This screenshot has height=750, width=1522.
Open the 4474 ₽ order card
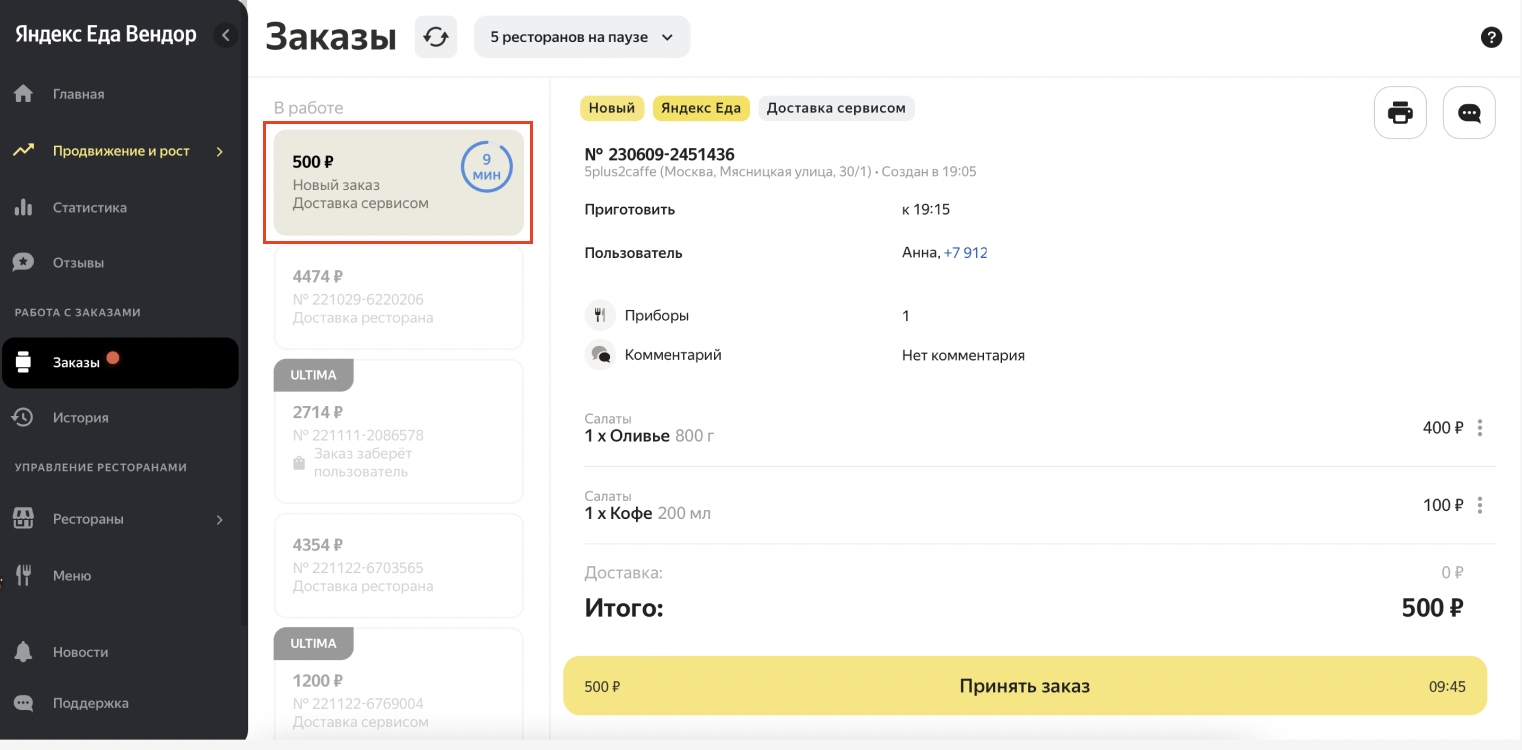pos(398,297)
